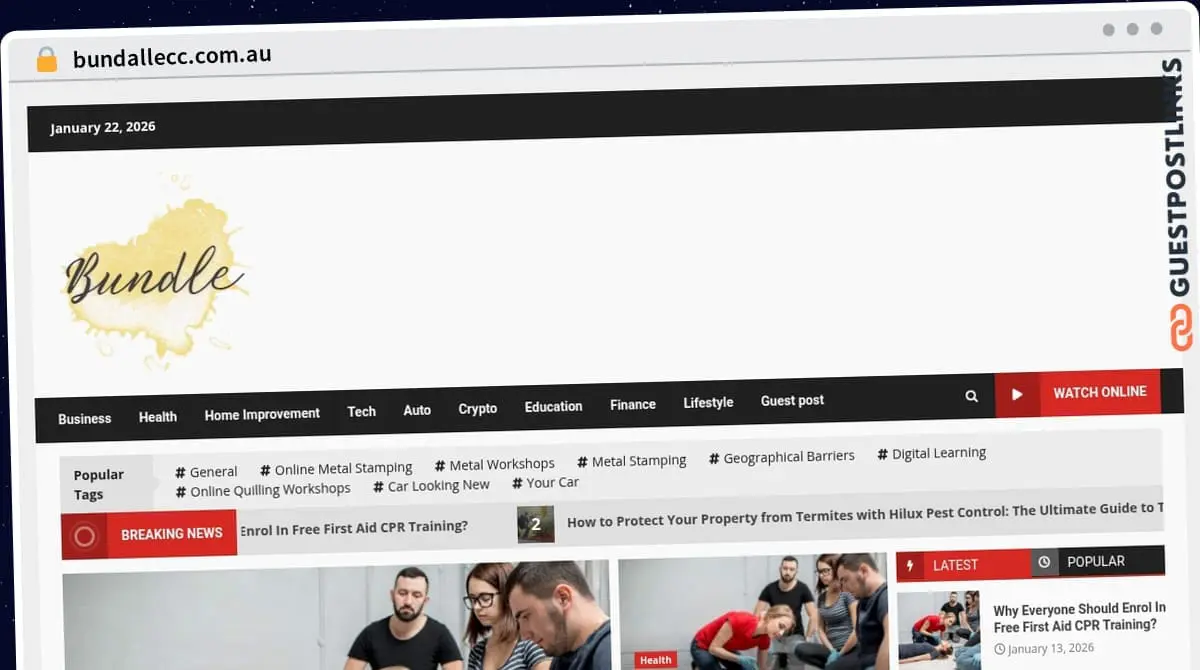Switch to the POPULAR tab
The width and height of the screenshot is (1200, 670).
tap(1096, 561)
